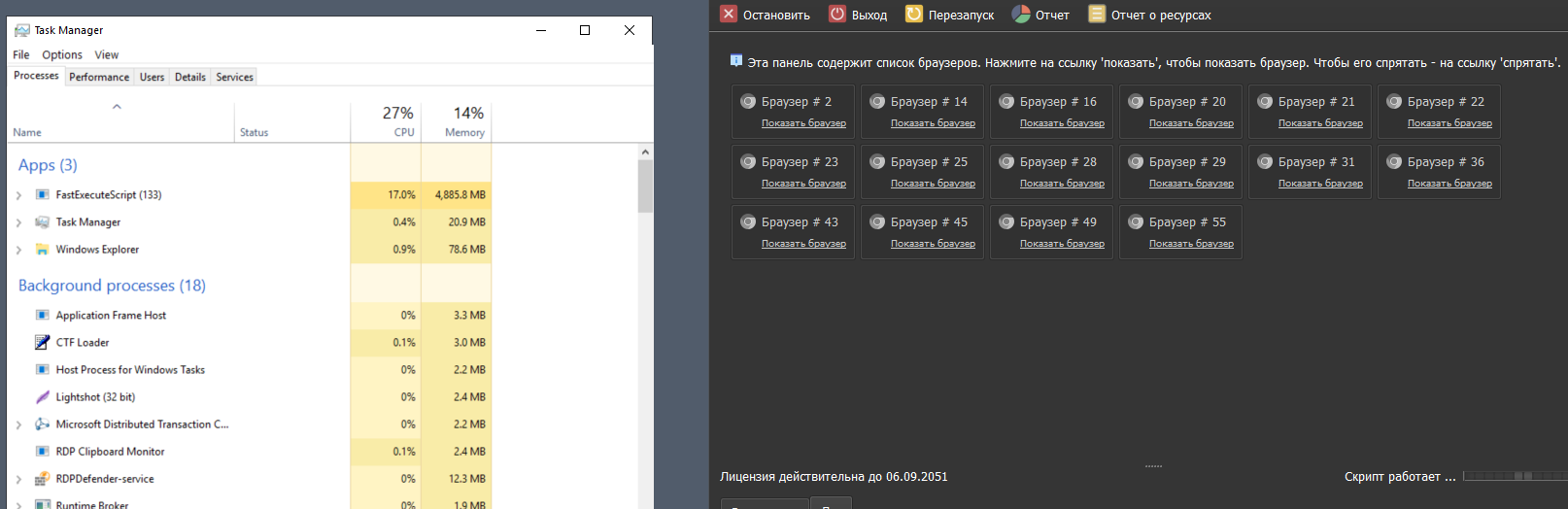The width and height of the screenshot is (1568, 509).
Task: Click the Перезапуск restart icon
Action: 914,14
